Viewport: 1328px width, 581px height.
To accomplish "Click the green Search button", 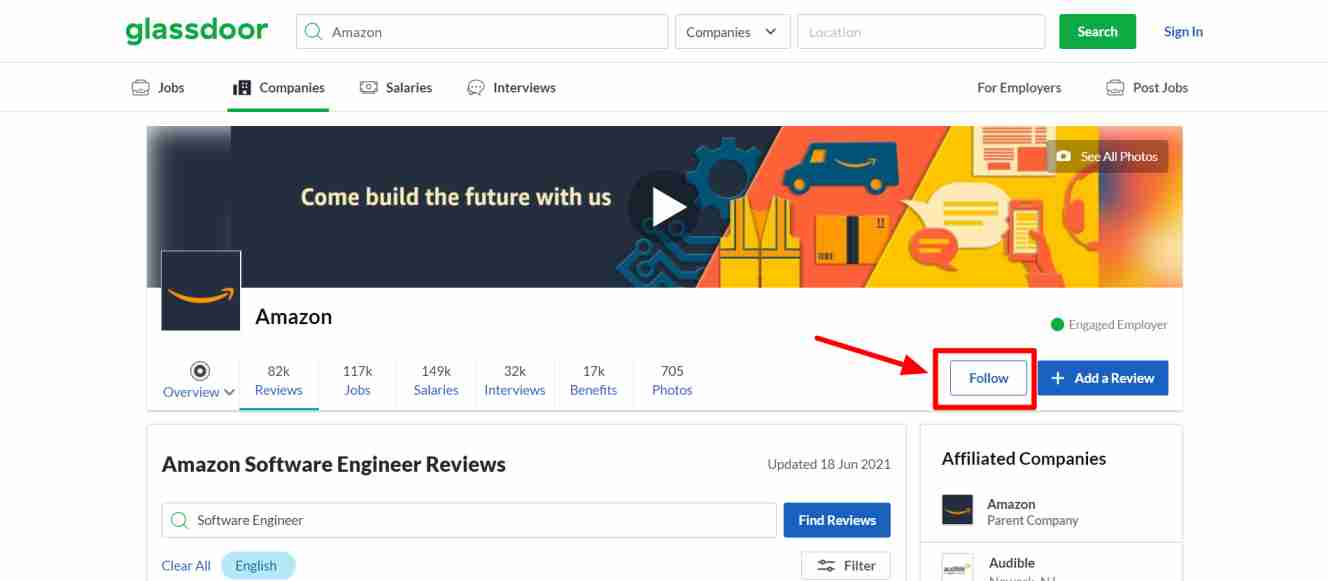I will pos(1098,32).
